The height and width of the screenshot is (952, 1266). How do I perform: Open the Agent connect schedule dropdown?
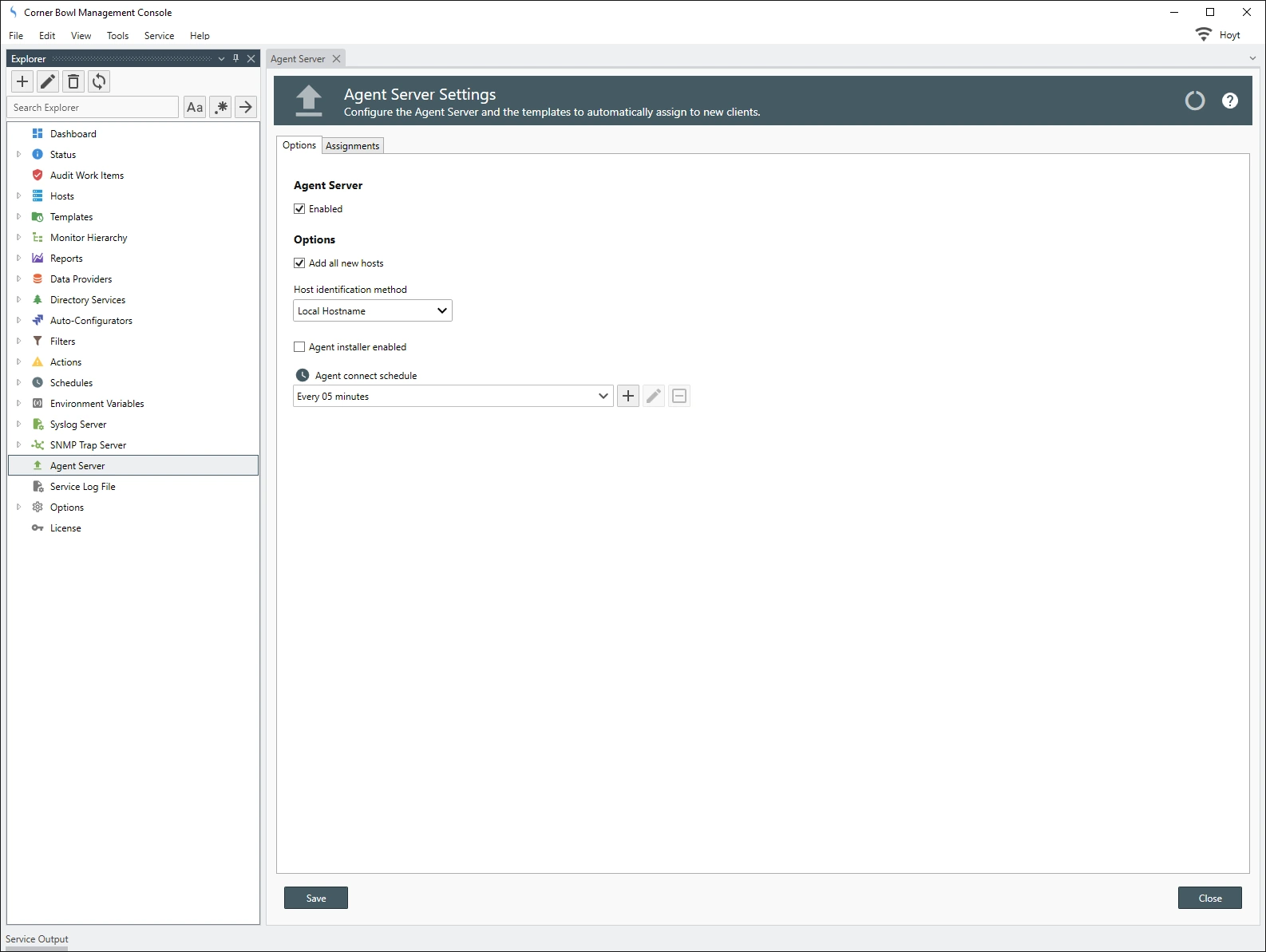tap(453, 396)
